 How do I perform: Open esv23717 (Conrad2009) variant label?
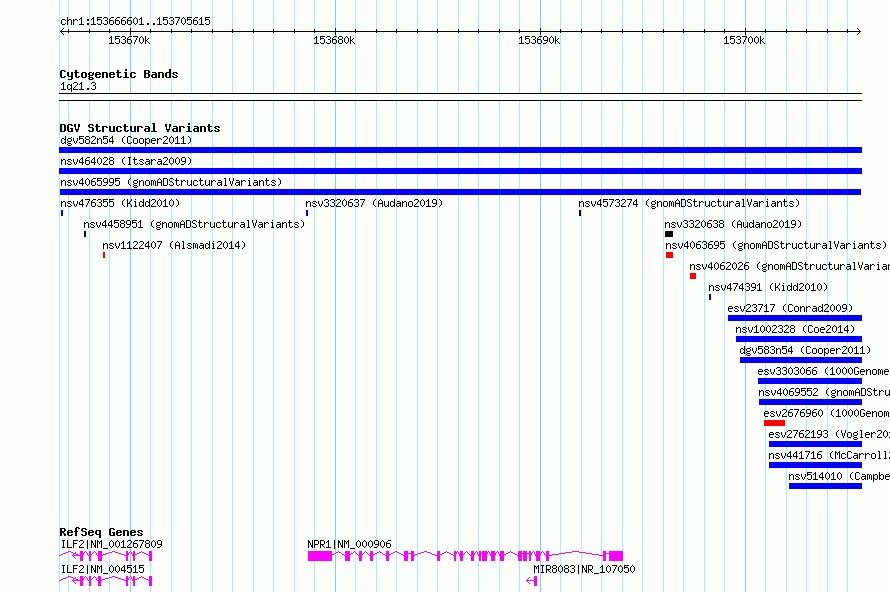(790, 308)
